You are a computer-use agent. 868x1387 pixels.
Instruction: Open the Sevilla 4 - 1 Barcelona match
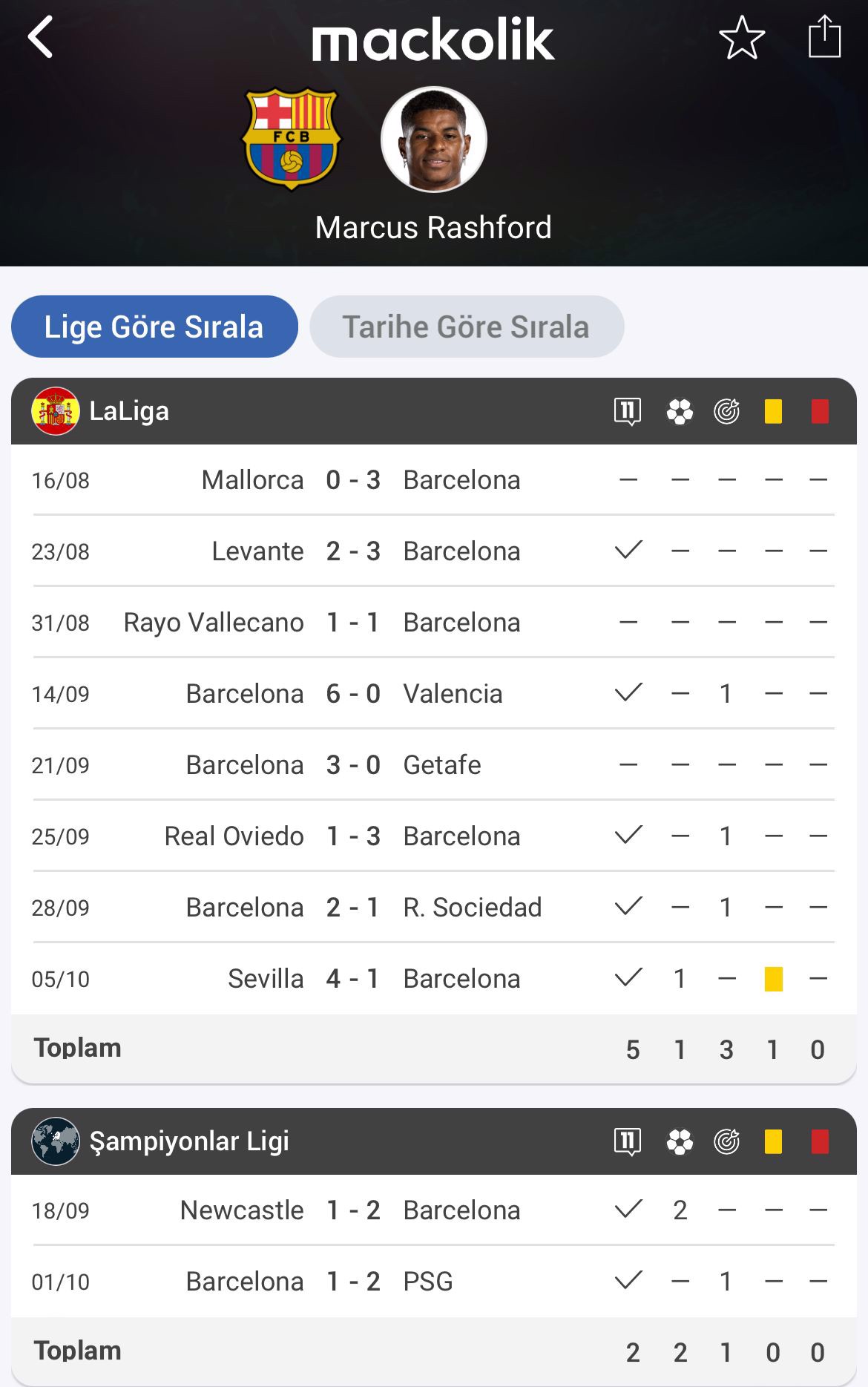point(352,979)
